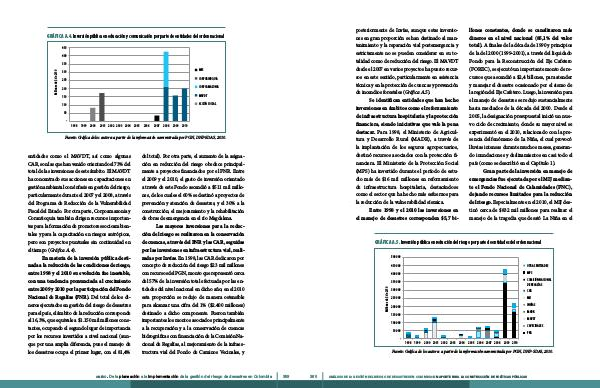The width and height of the screenshot is (600, 388).
Task: Click the source caption under Gráfica A.4
Action: (145, 137)
